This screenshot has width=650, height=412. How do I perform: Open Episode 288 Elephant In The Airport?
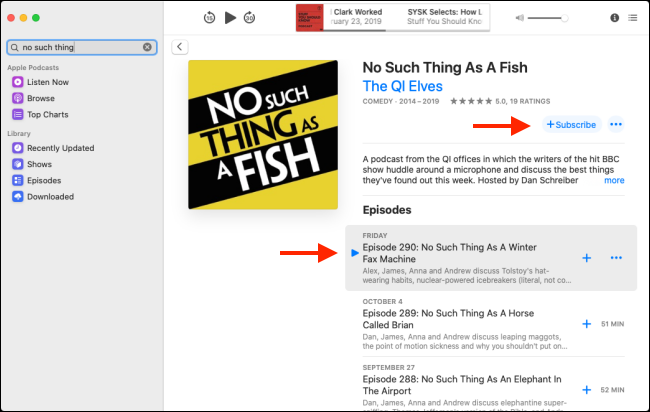[x=462, y=385]
